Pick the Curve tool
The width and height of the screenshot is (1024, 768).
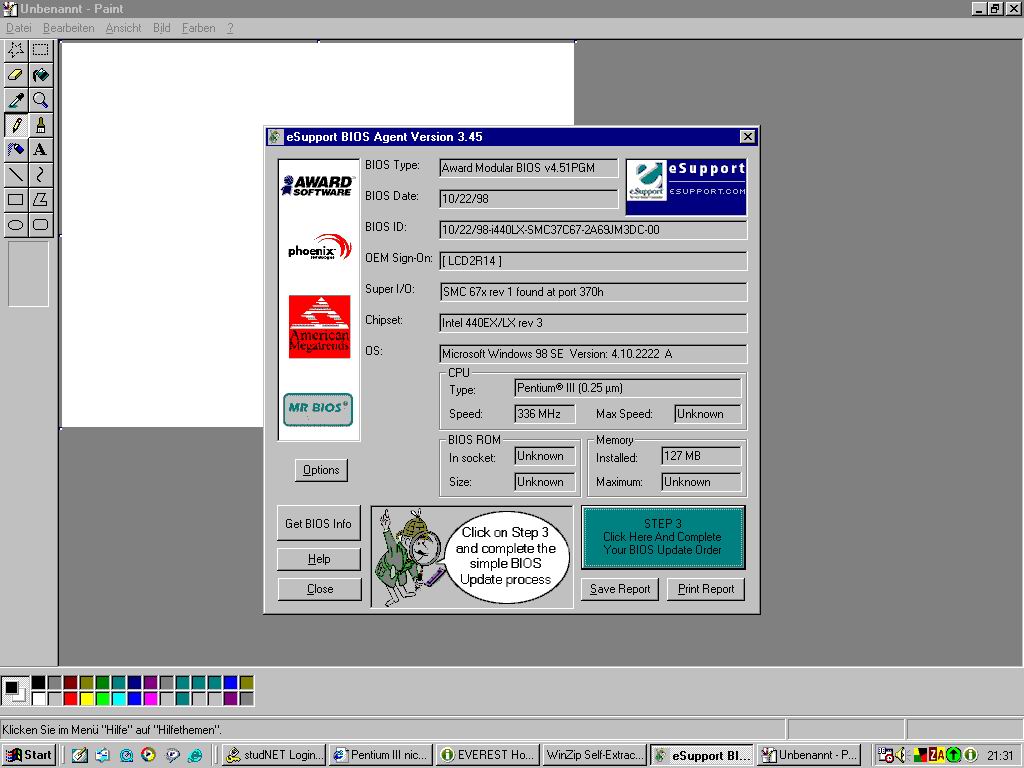coord(40,174)
